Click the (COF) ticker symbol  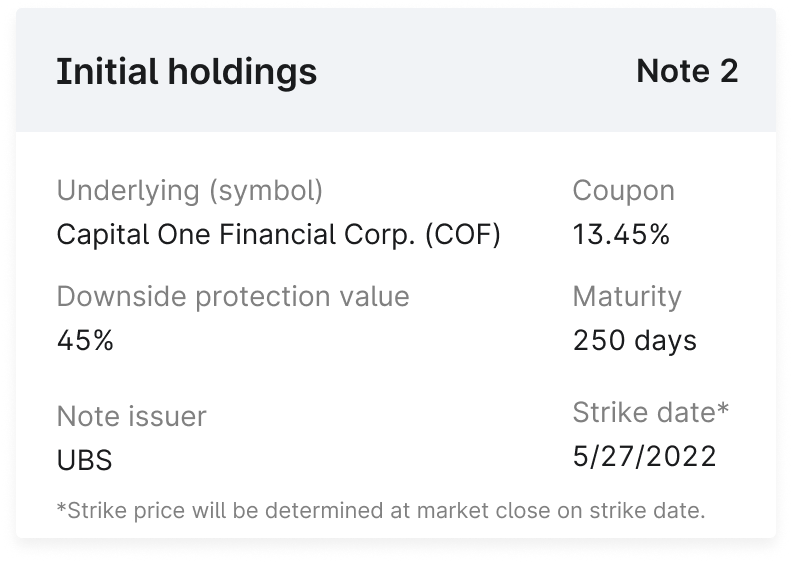click(x=462, y=235)
